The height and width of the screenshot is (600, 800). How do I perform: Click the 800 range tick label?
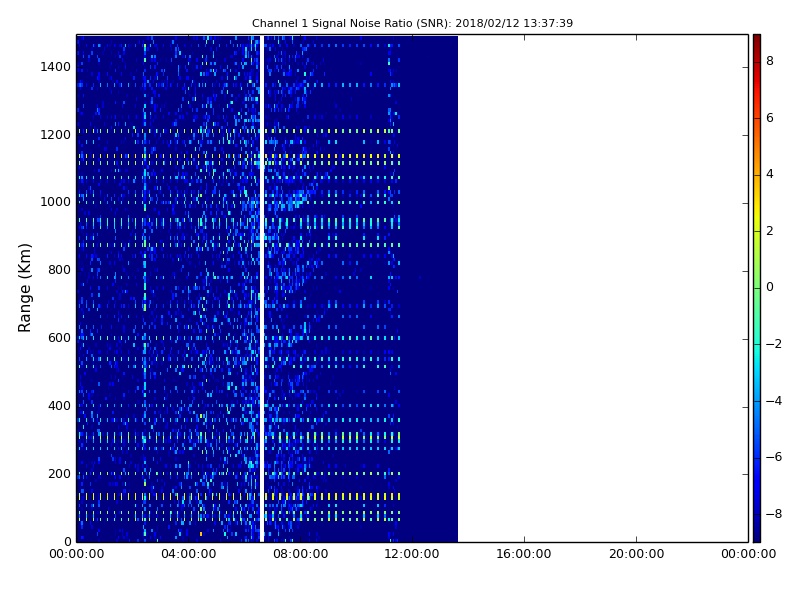tap(59, 270)
